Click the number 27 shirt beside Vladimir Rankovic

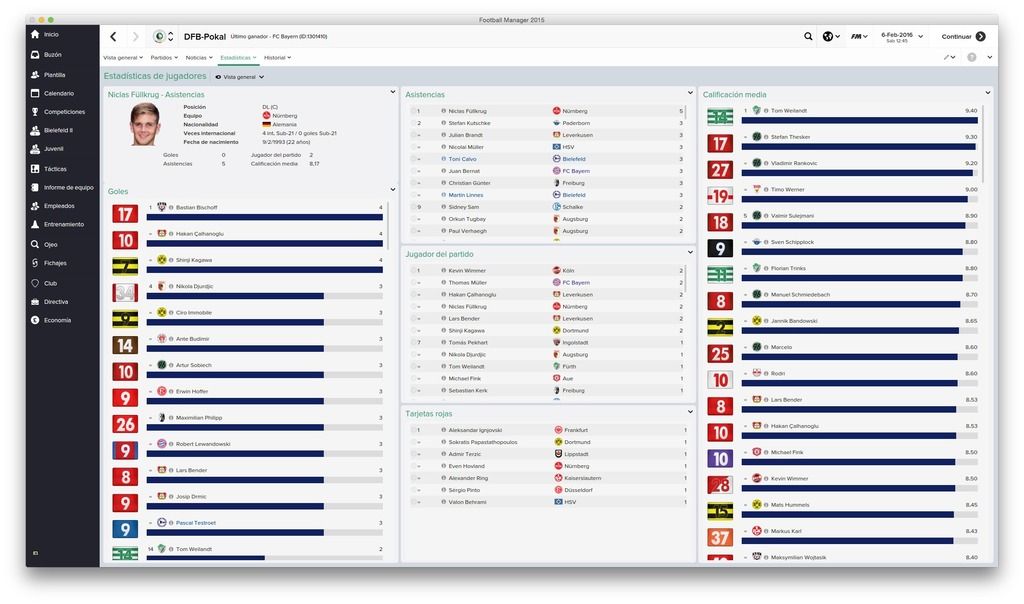click(x=720, y=170)
